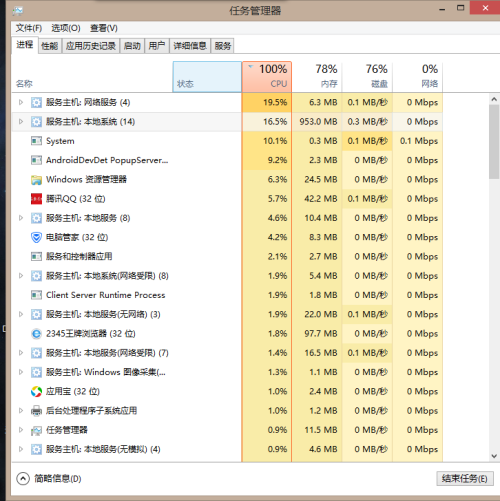Expand 服务主机: 网络服务 (4) group
This screenshot has height=501, width=500.
pyautogui.click(x=21, y=102)
